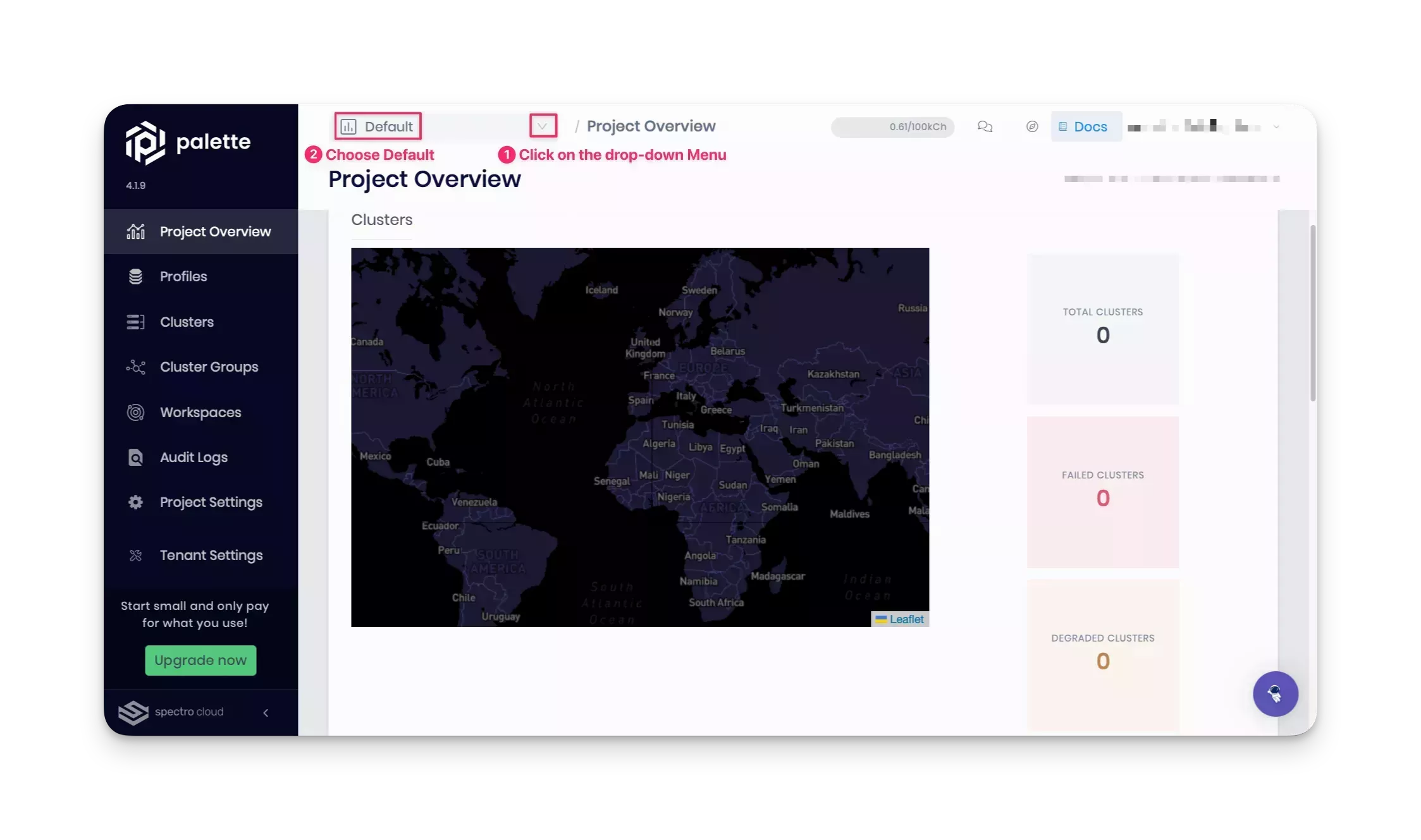Open Project Settings

(211, 502)
